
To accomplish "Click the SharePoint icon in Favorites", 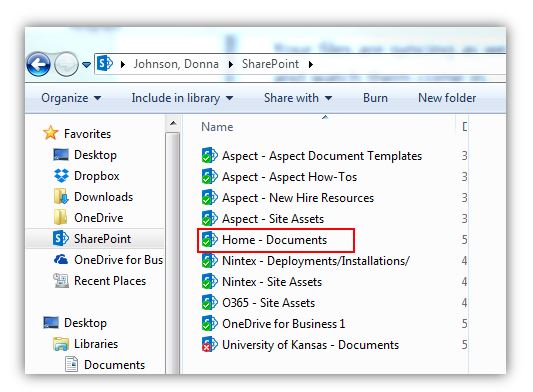I will coord(61,238).
